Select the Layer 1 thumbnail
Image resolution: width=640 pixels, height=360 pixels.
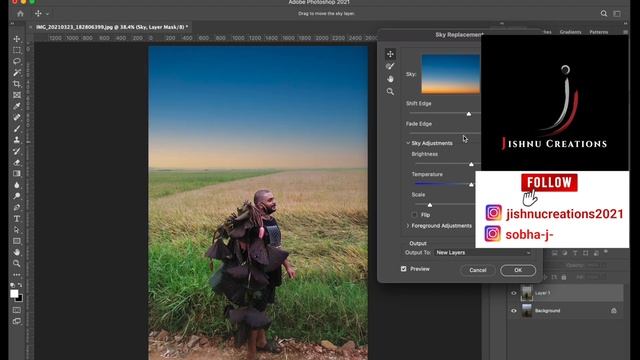[527, 293]
